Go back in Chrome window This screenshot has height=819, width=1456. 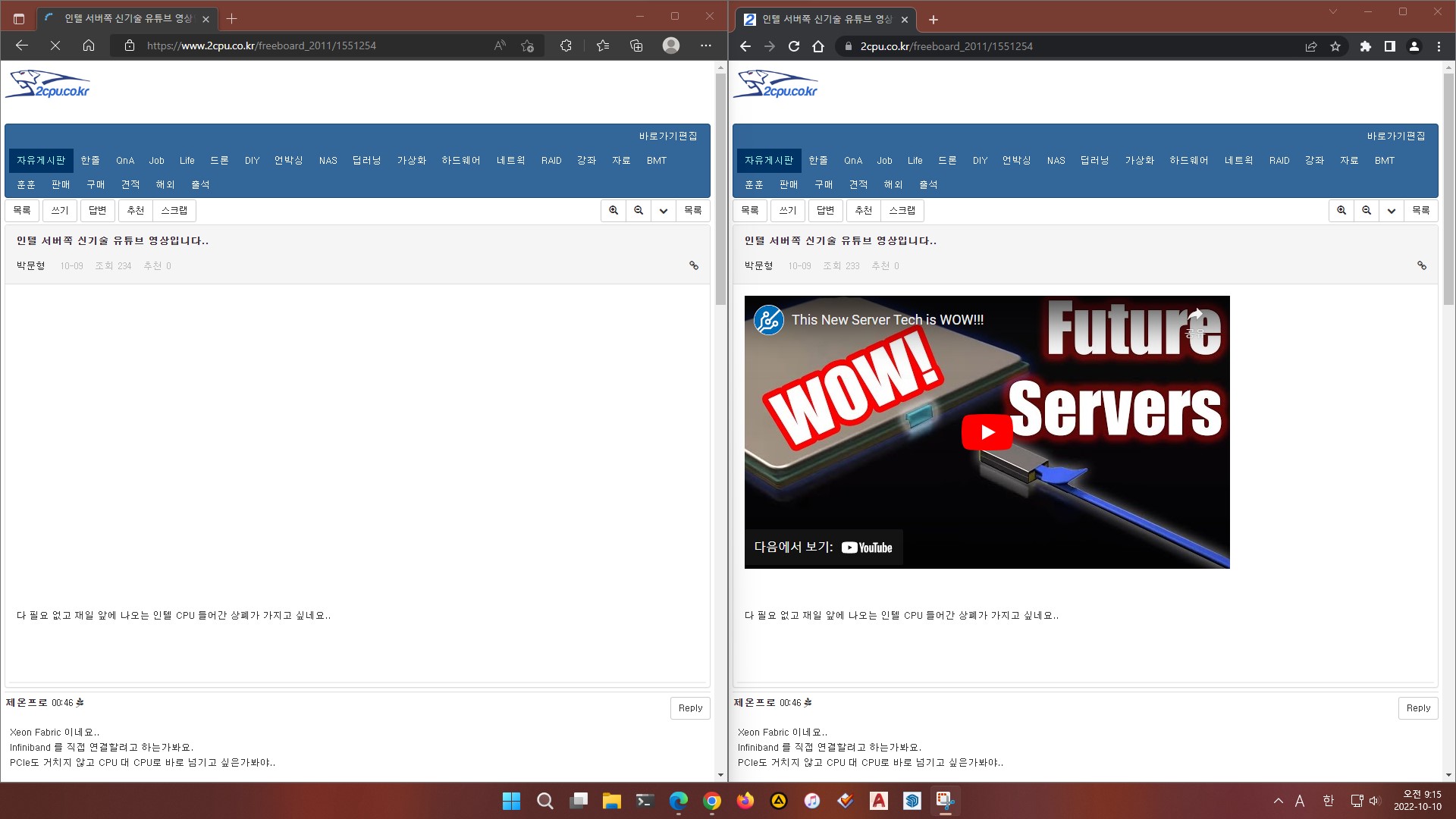point(745,46)
